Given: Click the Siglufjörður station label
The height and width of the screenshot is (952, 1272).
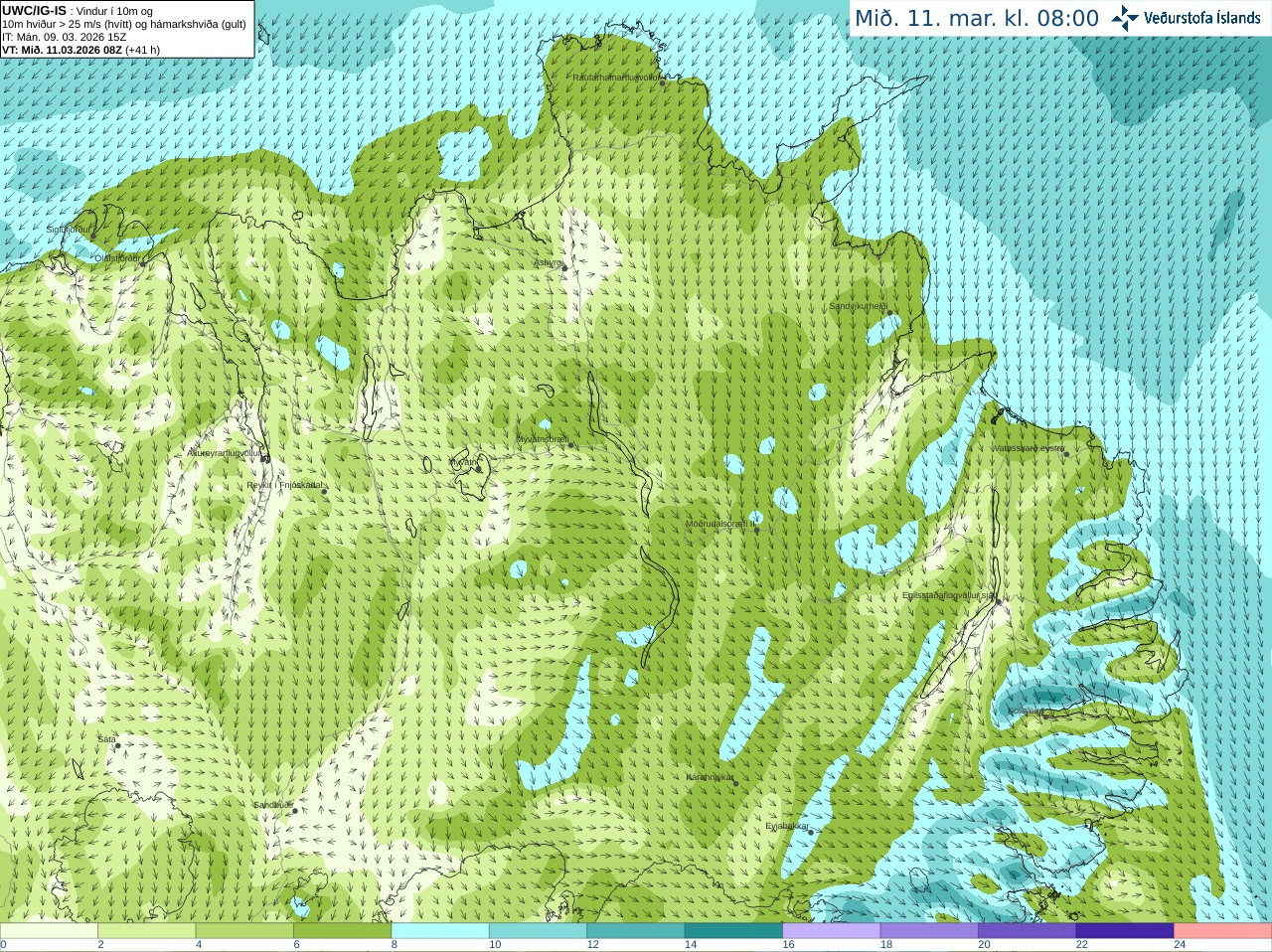Looking at the screenshot, I should pos(69,230).
